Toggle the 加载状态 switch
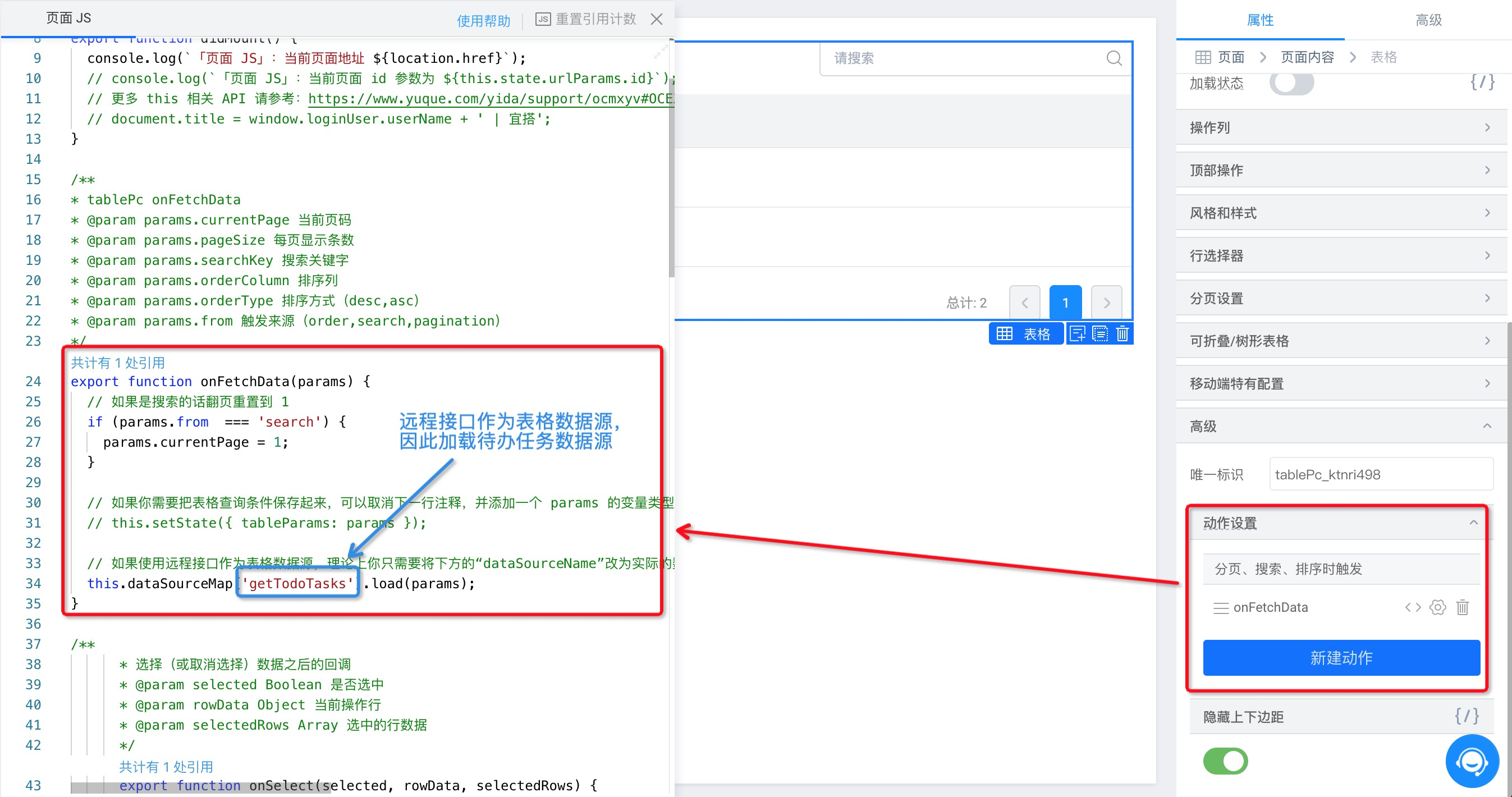Viewport: 1512px width, 797px height. 1291,83
